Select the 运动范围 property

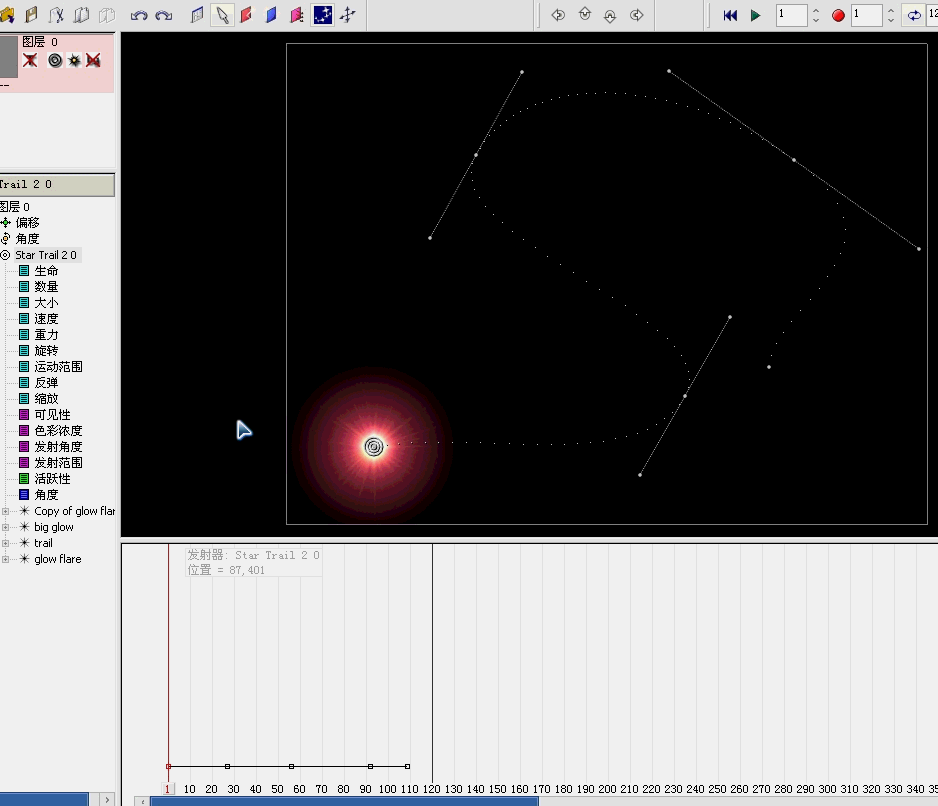coord(58,367)
